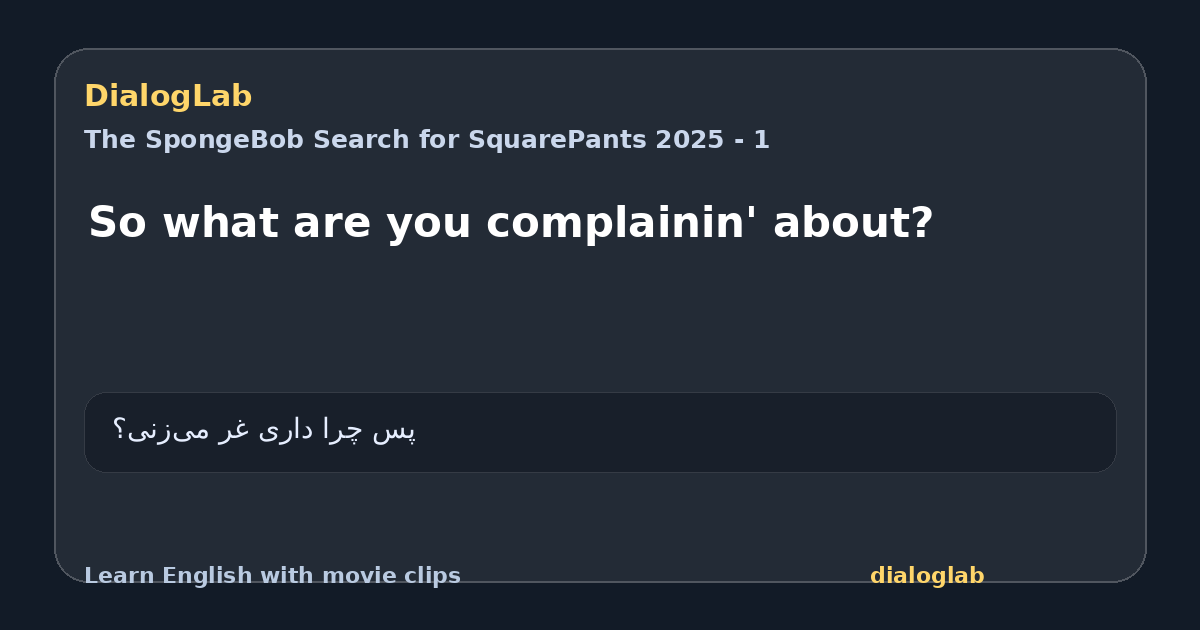
Task: Open the yellow dialoglab handle in the footer
Action: [927, 576]
